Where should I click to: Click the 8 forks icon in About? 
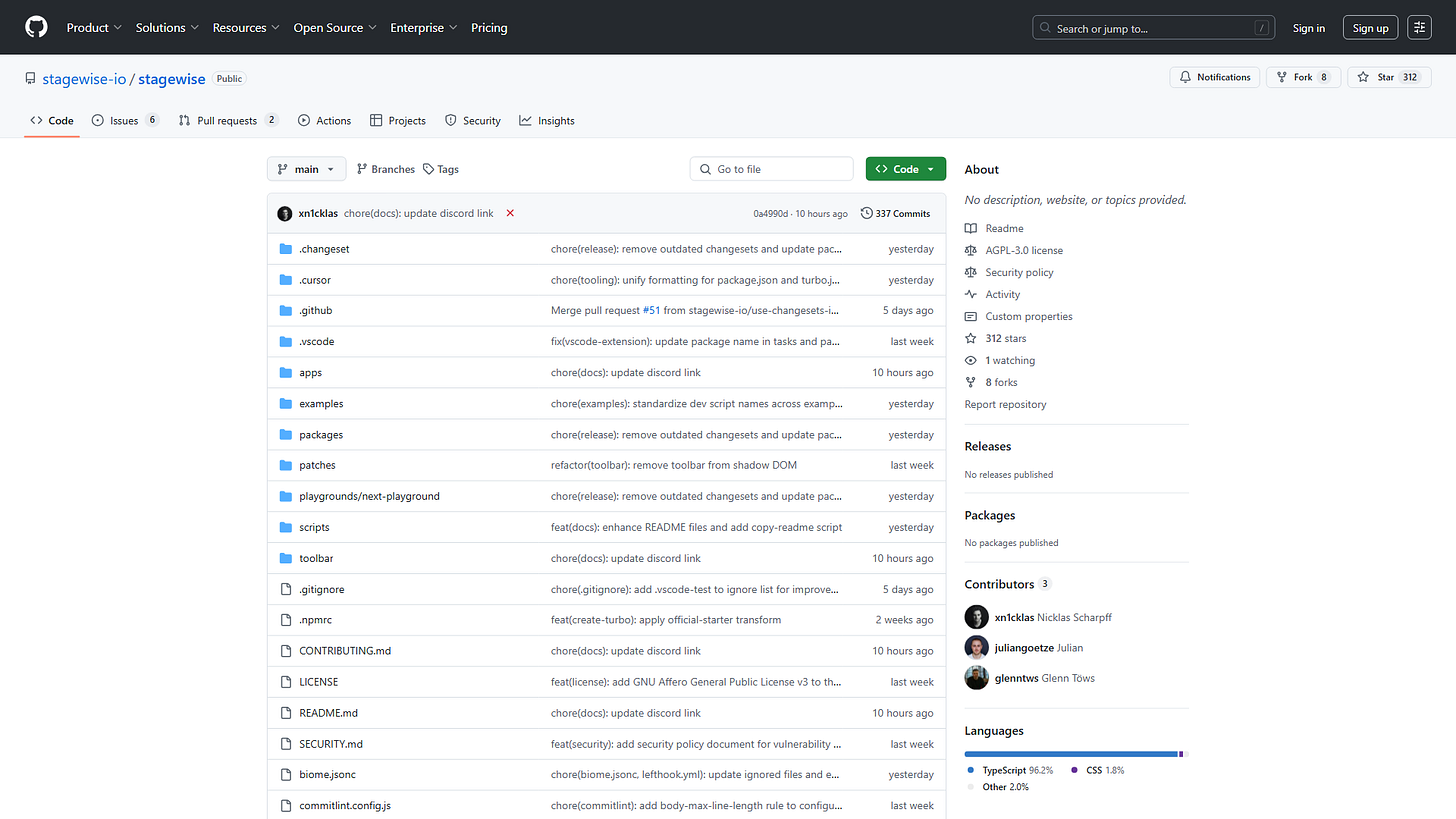[970, 382]
